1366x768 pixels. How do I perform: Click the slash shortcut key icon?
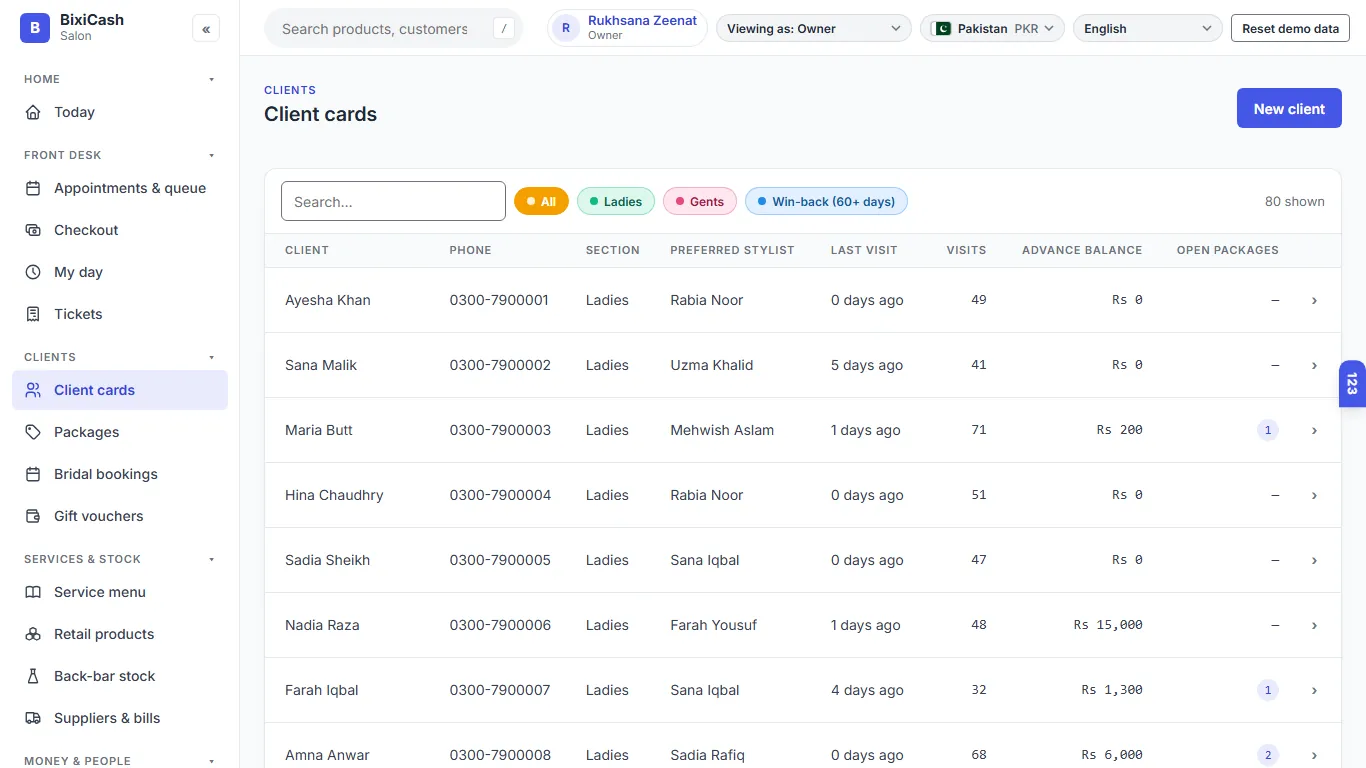coord(504,29)
